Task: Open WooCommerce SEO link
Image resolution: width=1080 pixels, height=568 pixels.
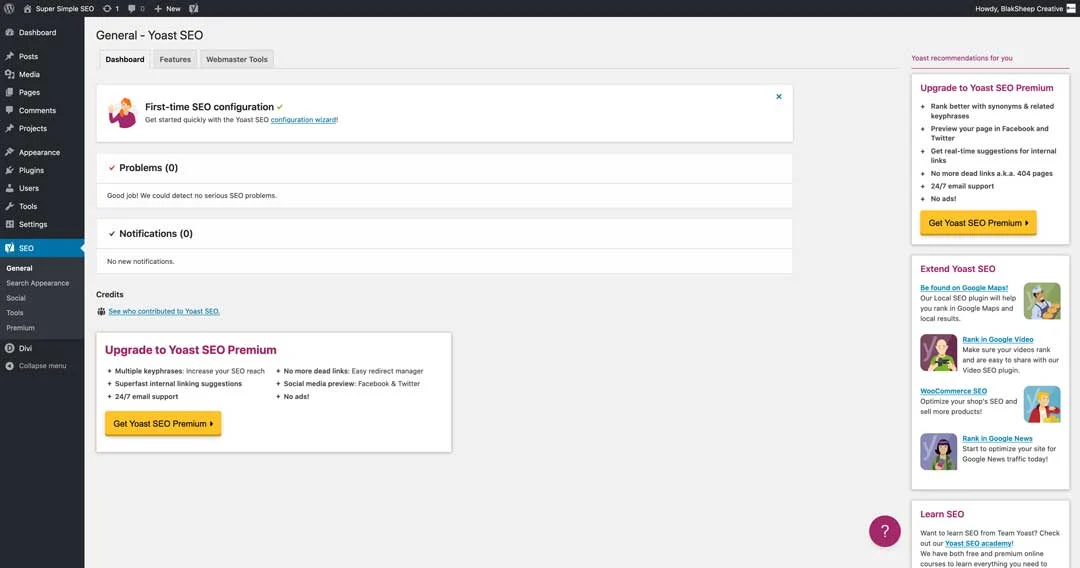Action: click(953, 391)
